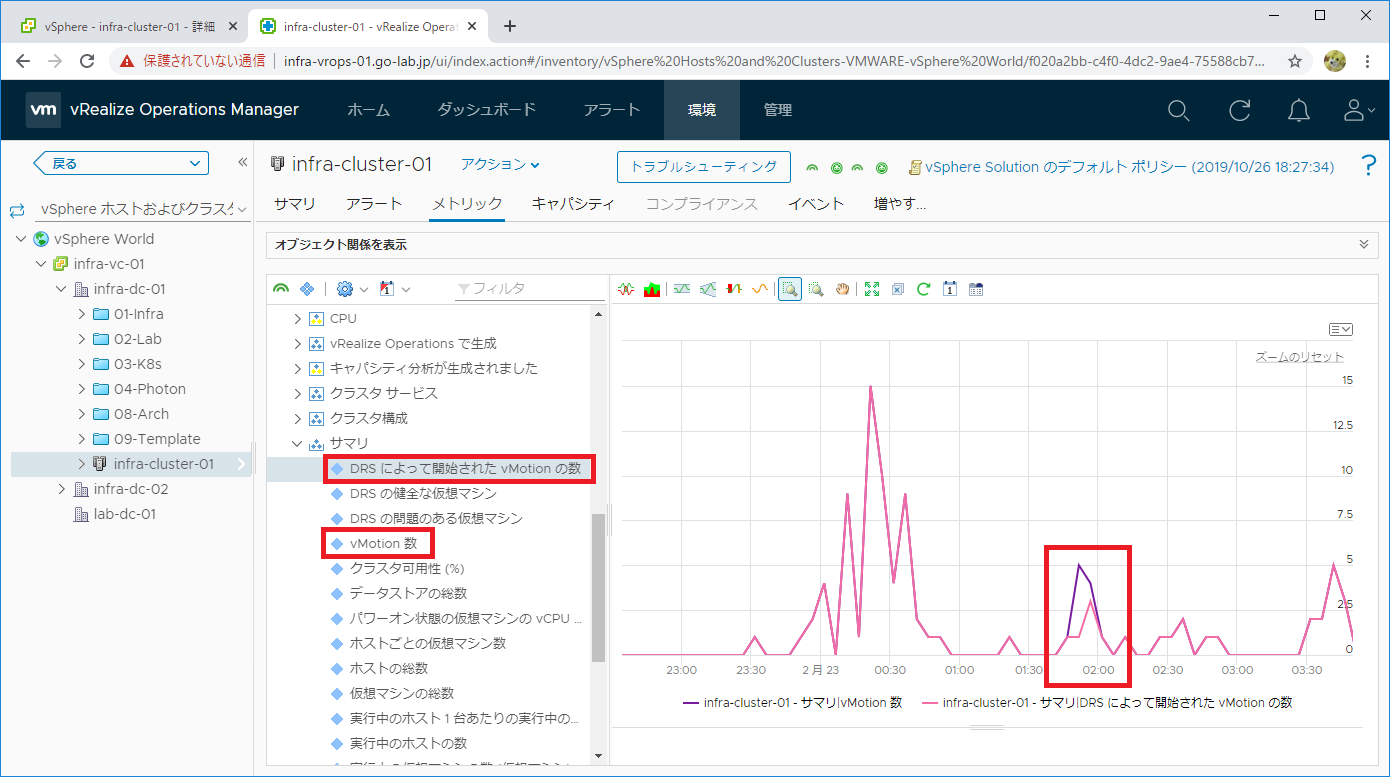Viewport: 1390px width, 777px height.
Task: Select the pan hand tool
Action: [x=842, y=289]
